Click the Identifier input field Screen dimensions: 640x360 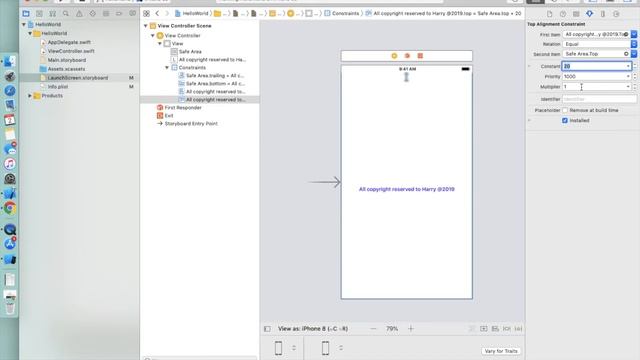(x=599, y=99)
